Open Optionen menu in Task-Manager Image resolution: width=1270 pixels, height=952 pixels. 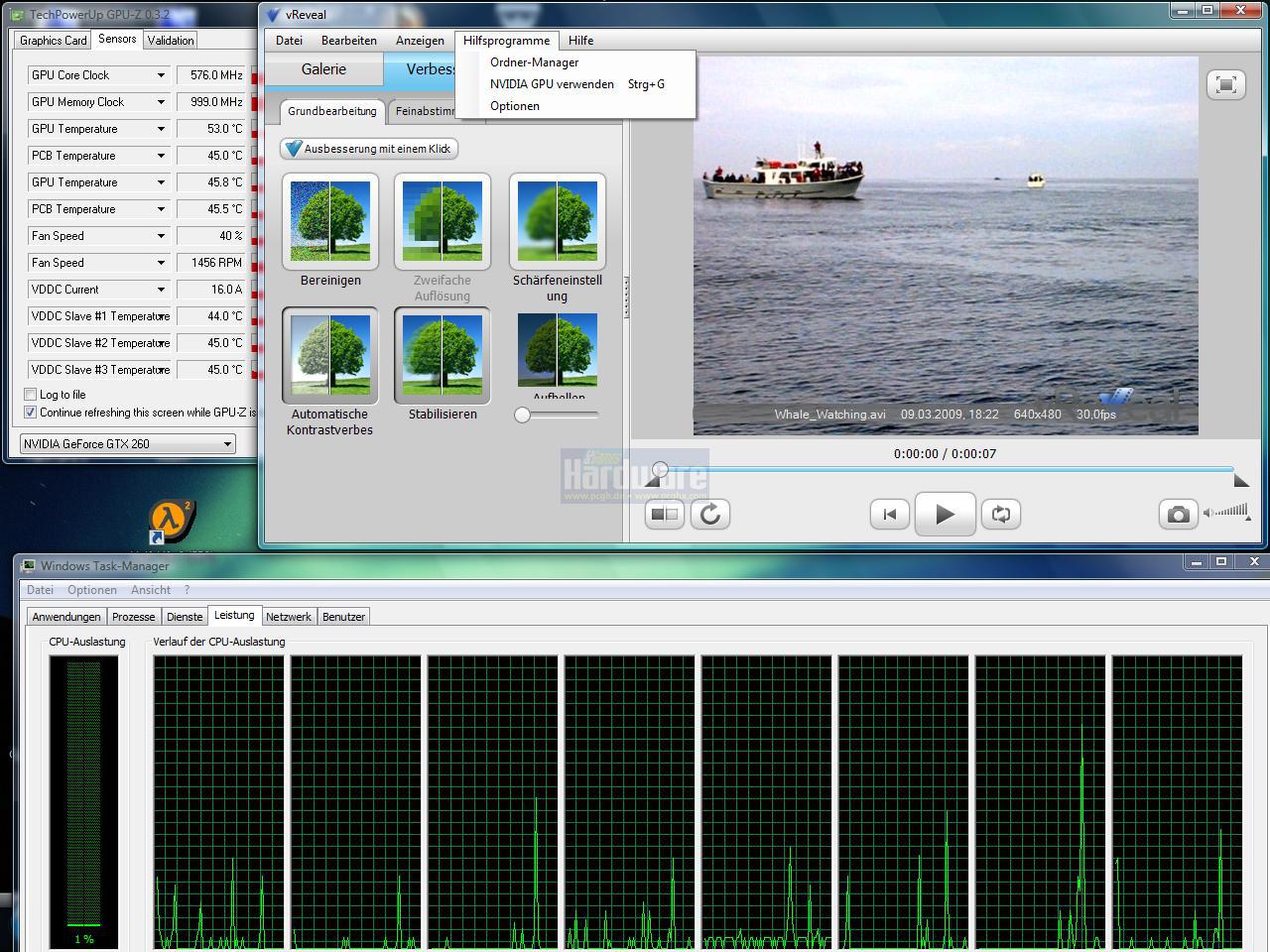coord(92,590)
